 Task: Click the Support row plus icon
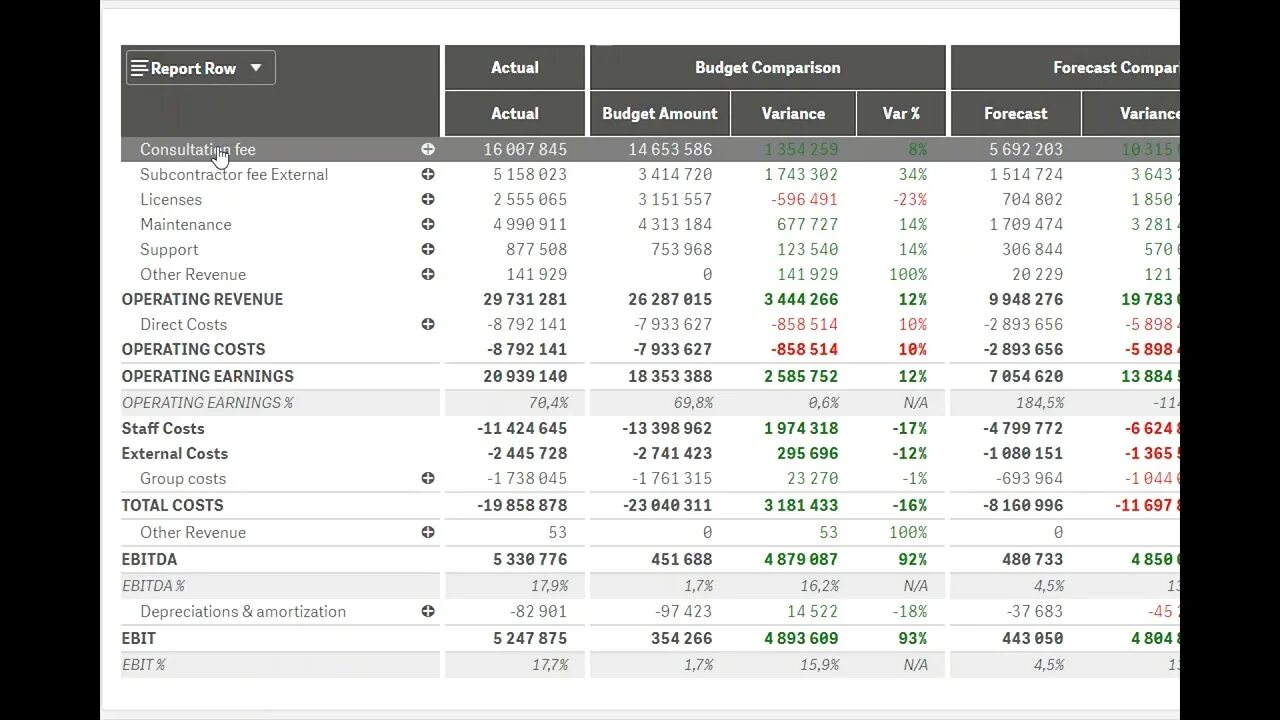pyautogui.click(x=428, y=249)
